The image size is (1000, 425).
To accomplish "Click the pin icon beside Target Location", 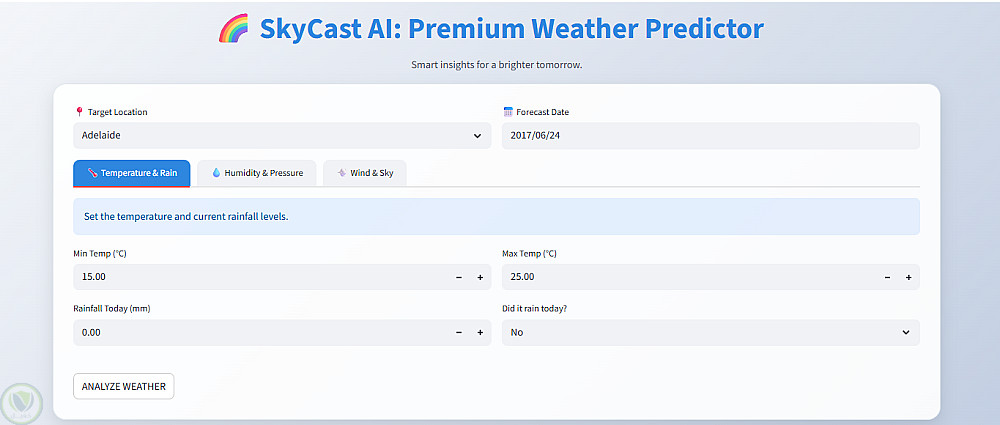I will 78,112.
